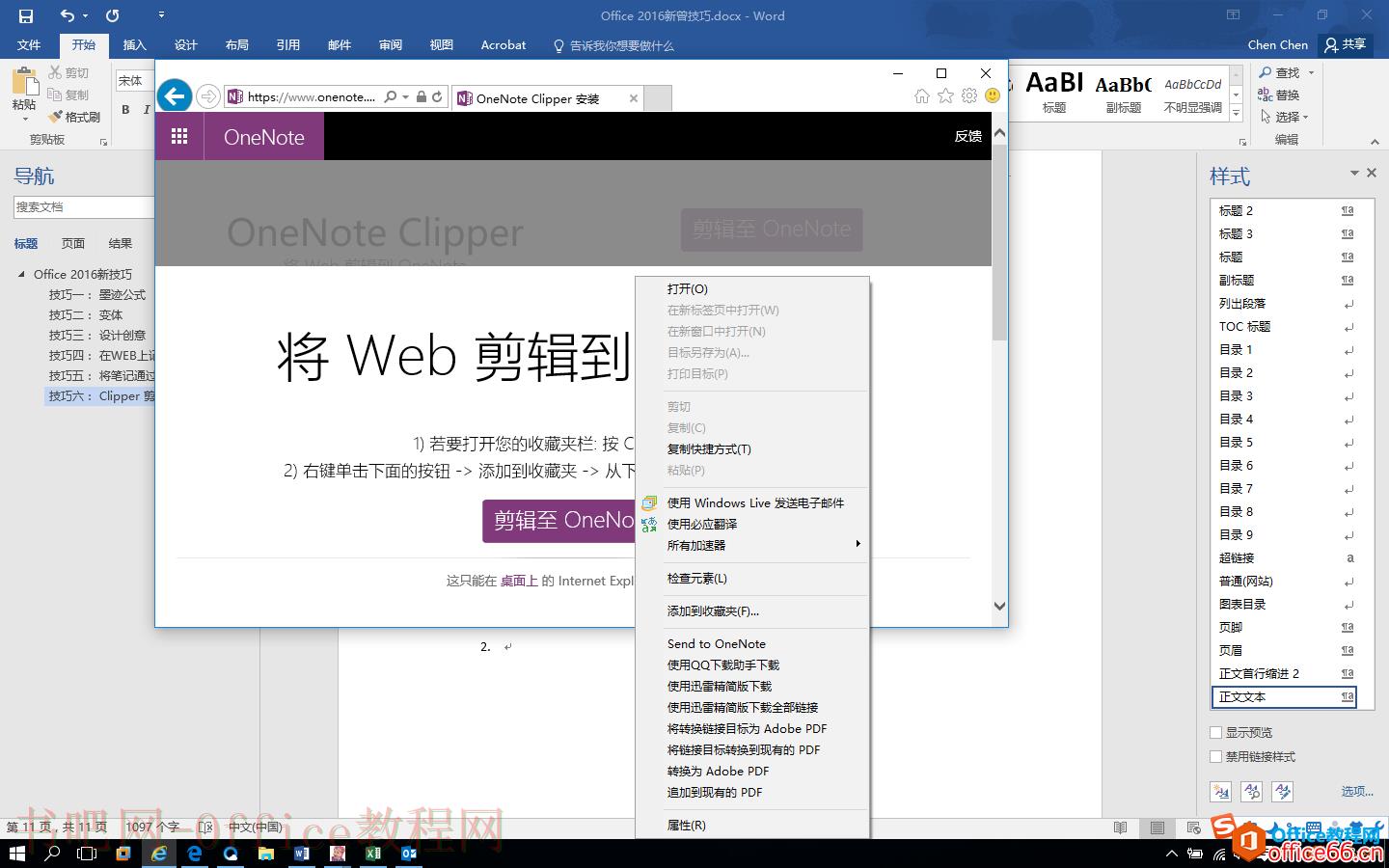Viewport: 1389px width, 868px height.
Task: Open Excel from the taskbar
Action: click(x=373, y=854)
